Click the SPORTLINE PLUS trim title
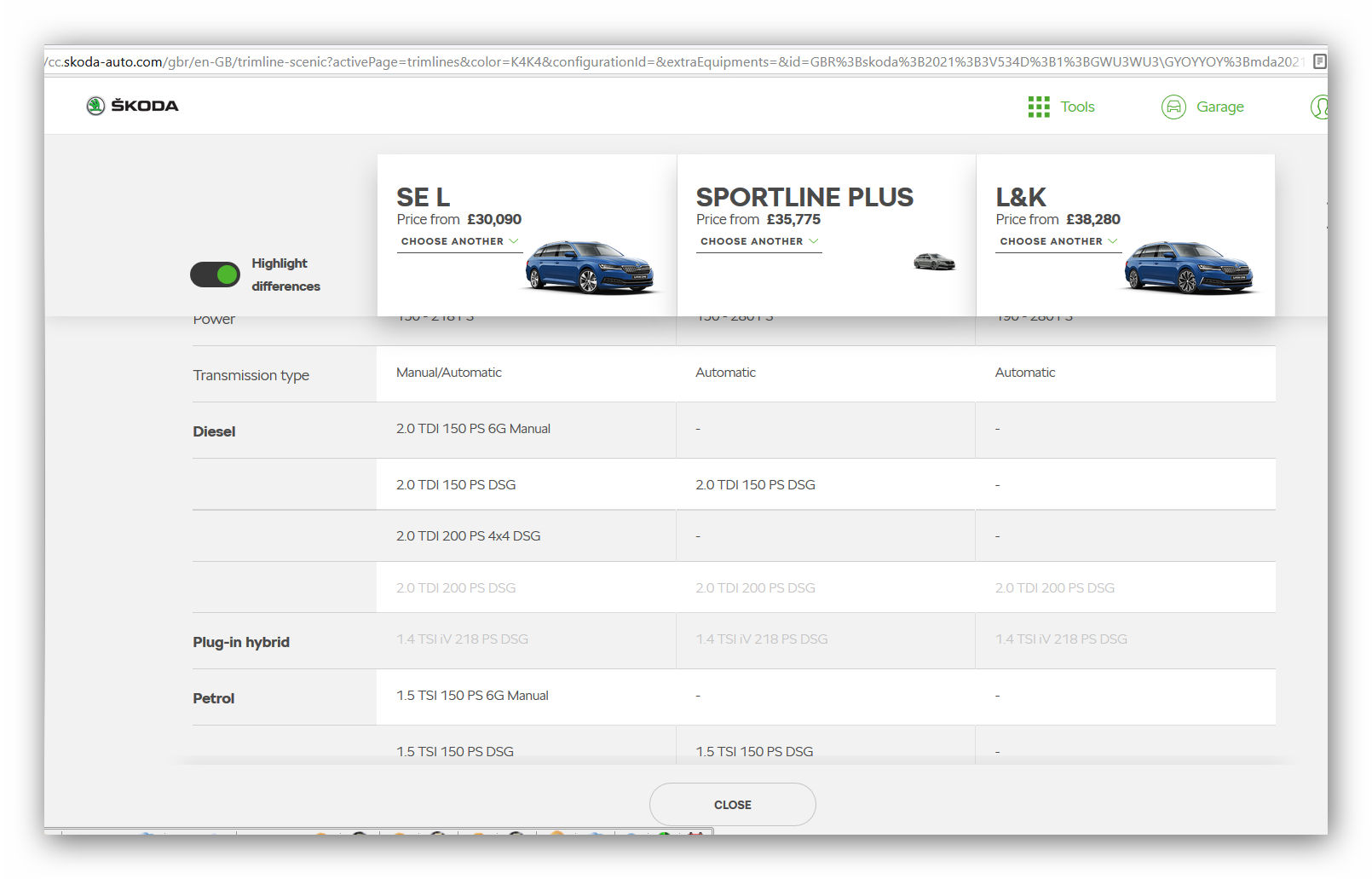 [804, 197]
